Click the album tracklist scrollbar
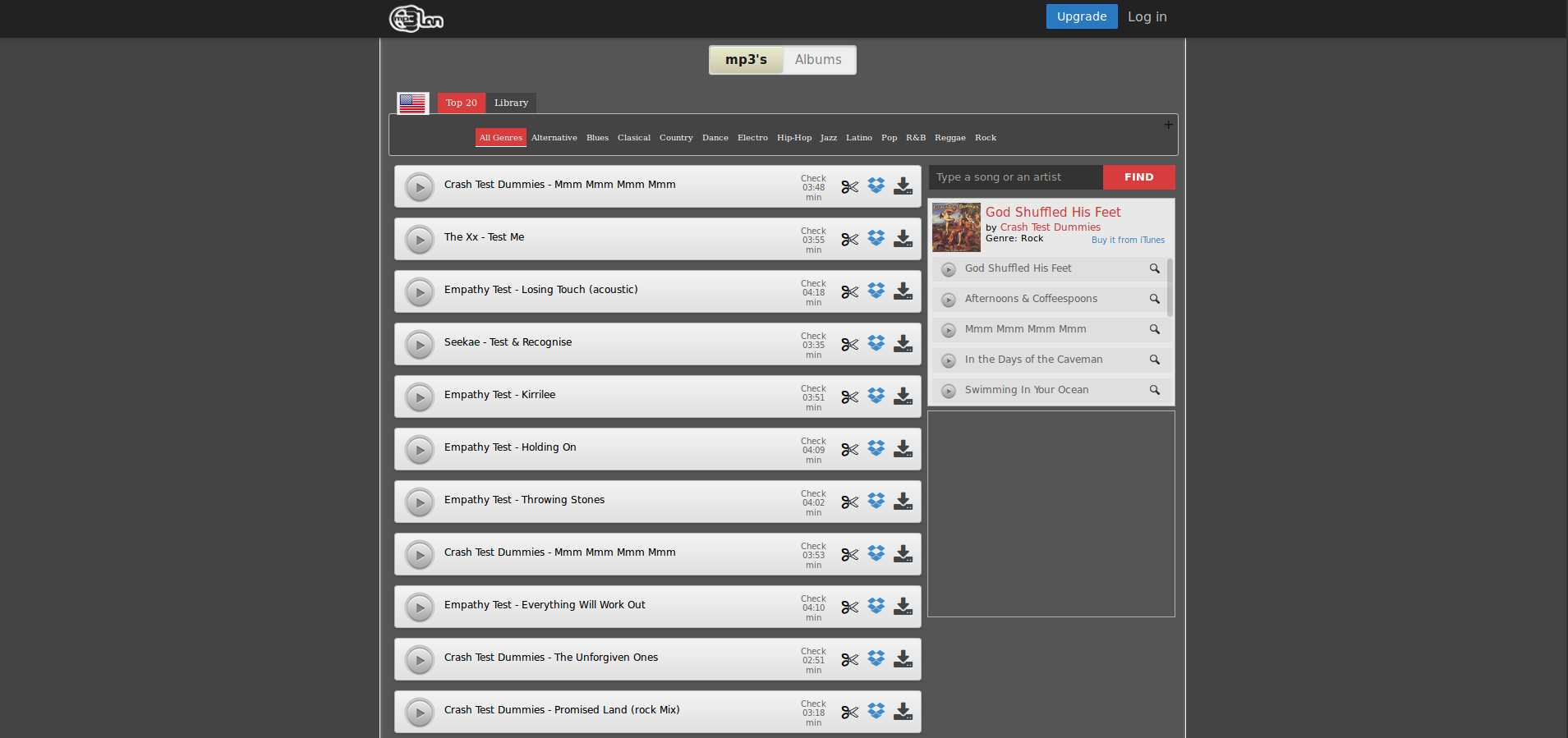 [1170, 287]
